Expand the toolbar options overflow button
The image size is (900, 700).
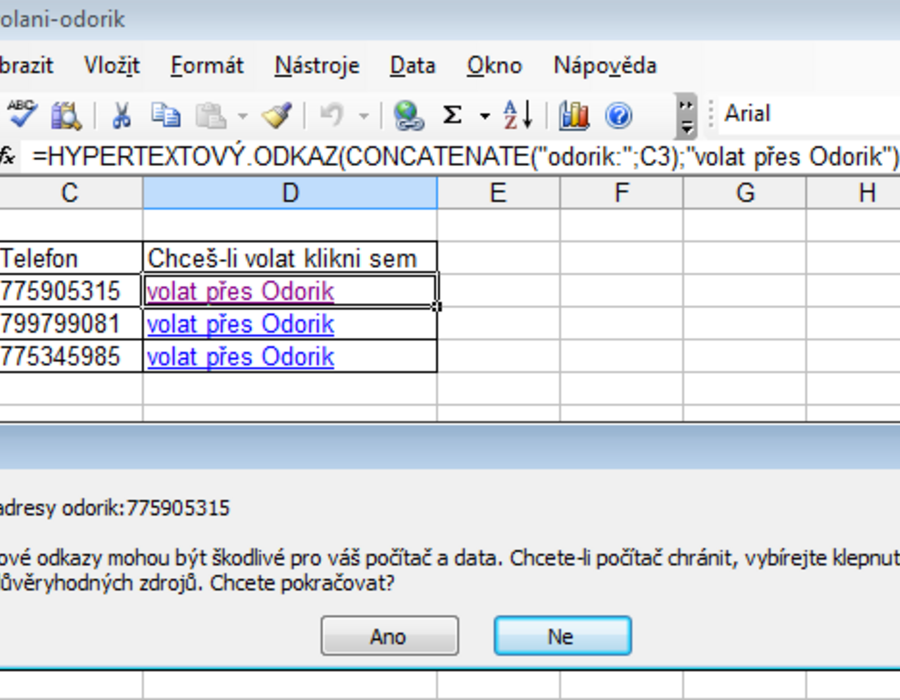pyautogui.click(x=686, y=116)
